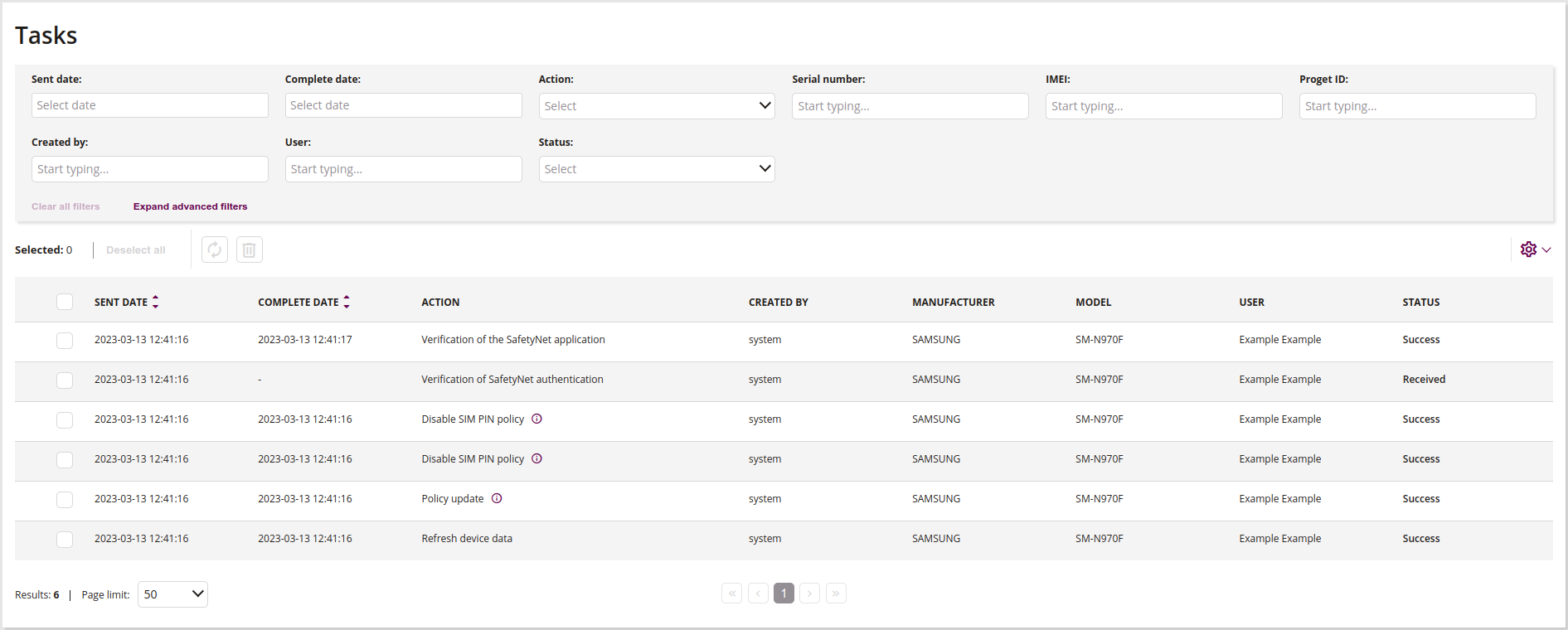
Task: Click 'Policy update' action text
Action: [453, 499]
